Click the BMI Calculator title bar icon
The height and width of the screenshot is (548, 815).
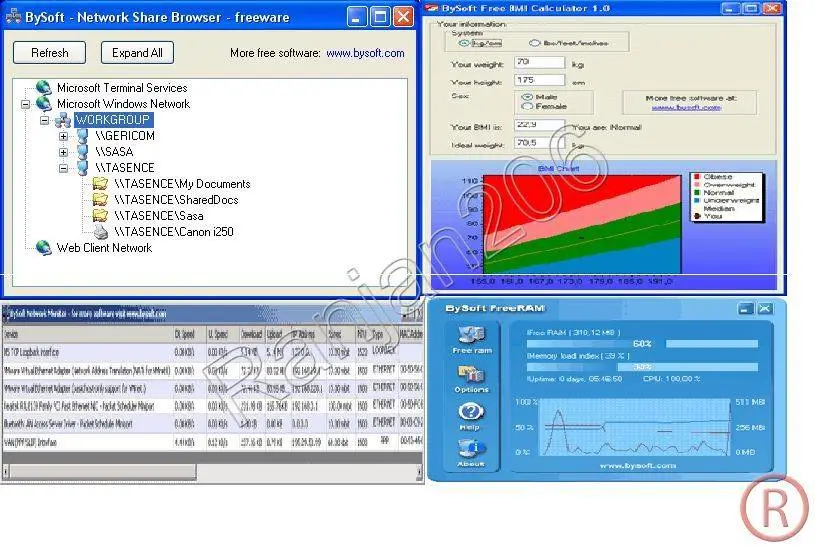coord(432,8)
